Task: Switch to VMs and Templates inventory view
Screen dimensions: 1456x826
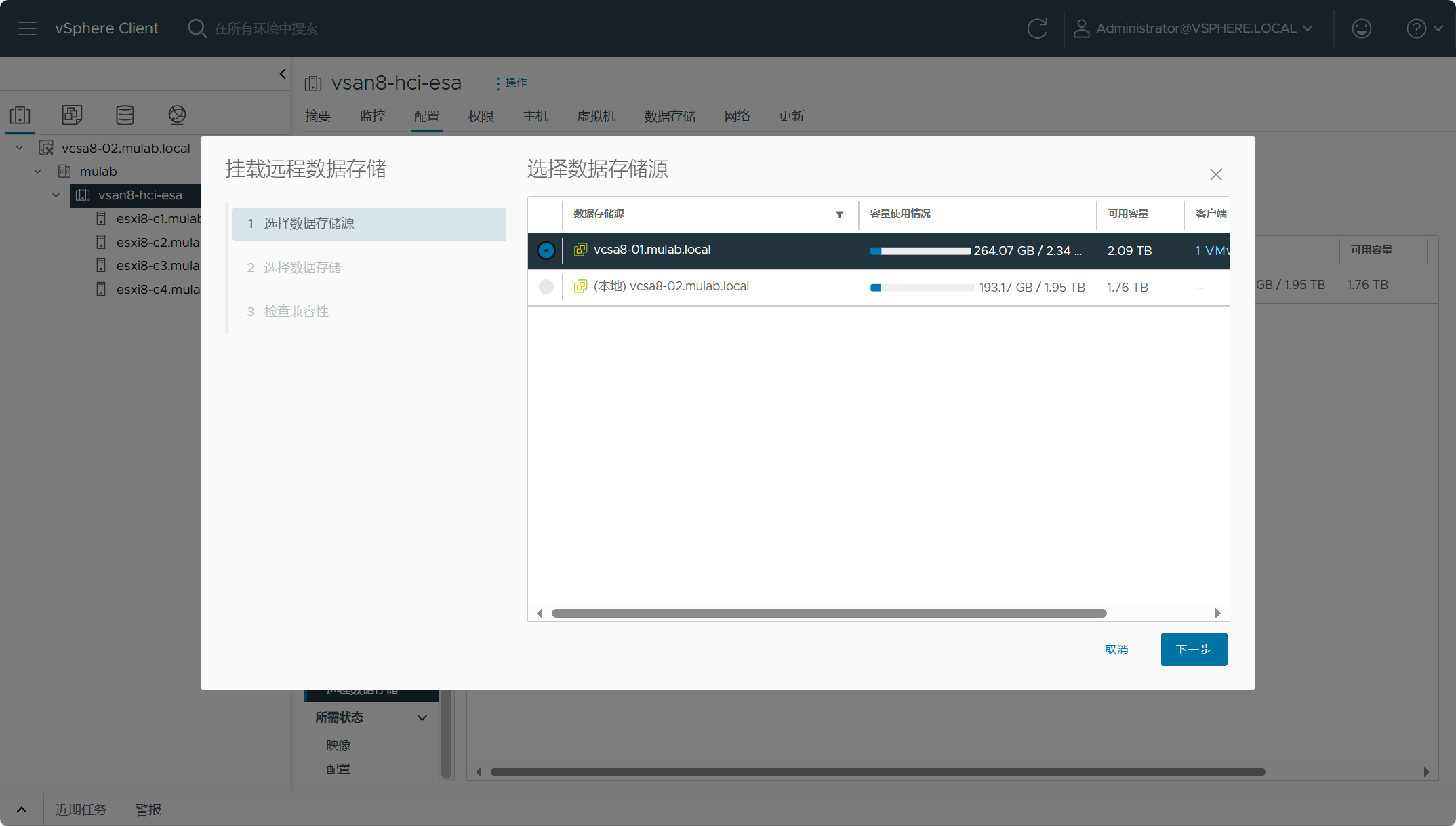Action: pyautogui.click(x=72, y=115)
